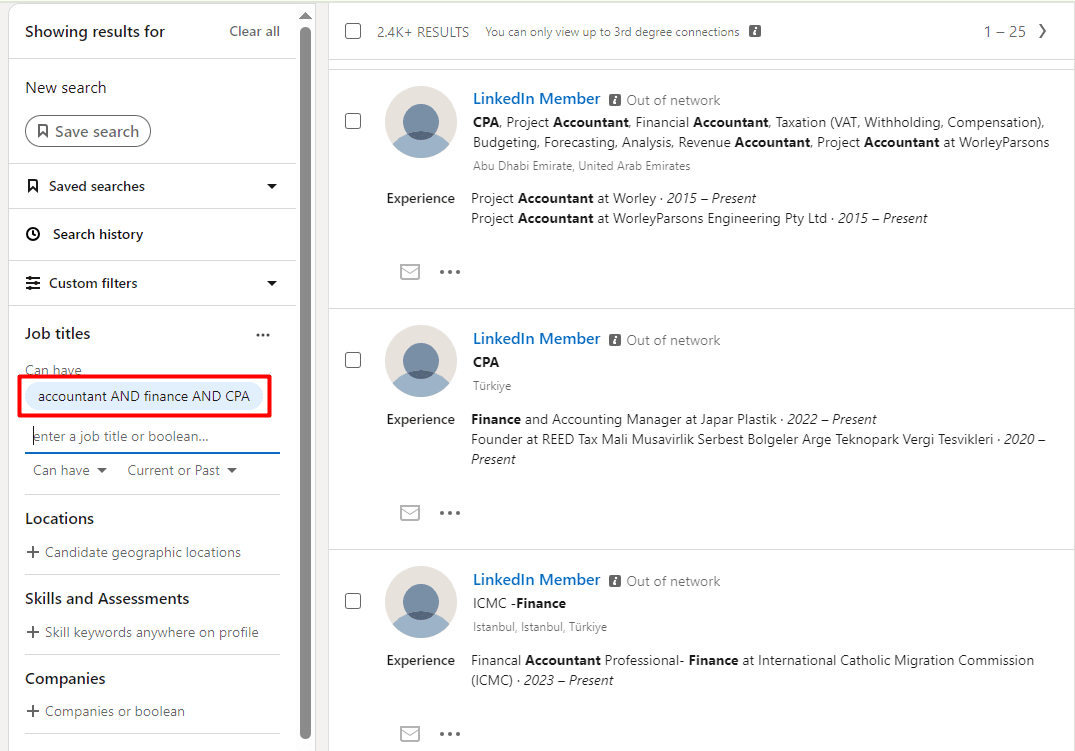Go to next results page arrow
The width and height of the screenshot is (1075, 751).
tap(1043, 31)
